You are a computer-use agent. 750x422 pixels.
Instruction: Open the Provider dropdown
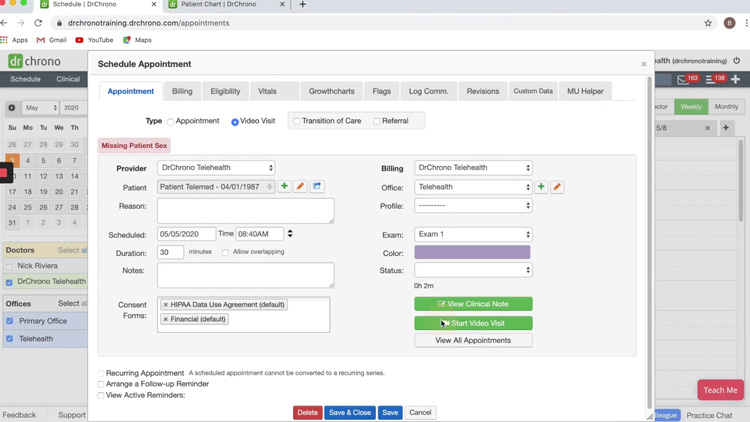click(216, 168)
